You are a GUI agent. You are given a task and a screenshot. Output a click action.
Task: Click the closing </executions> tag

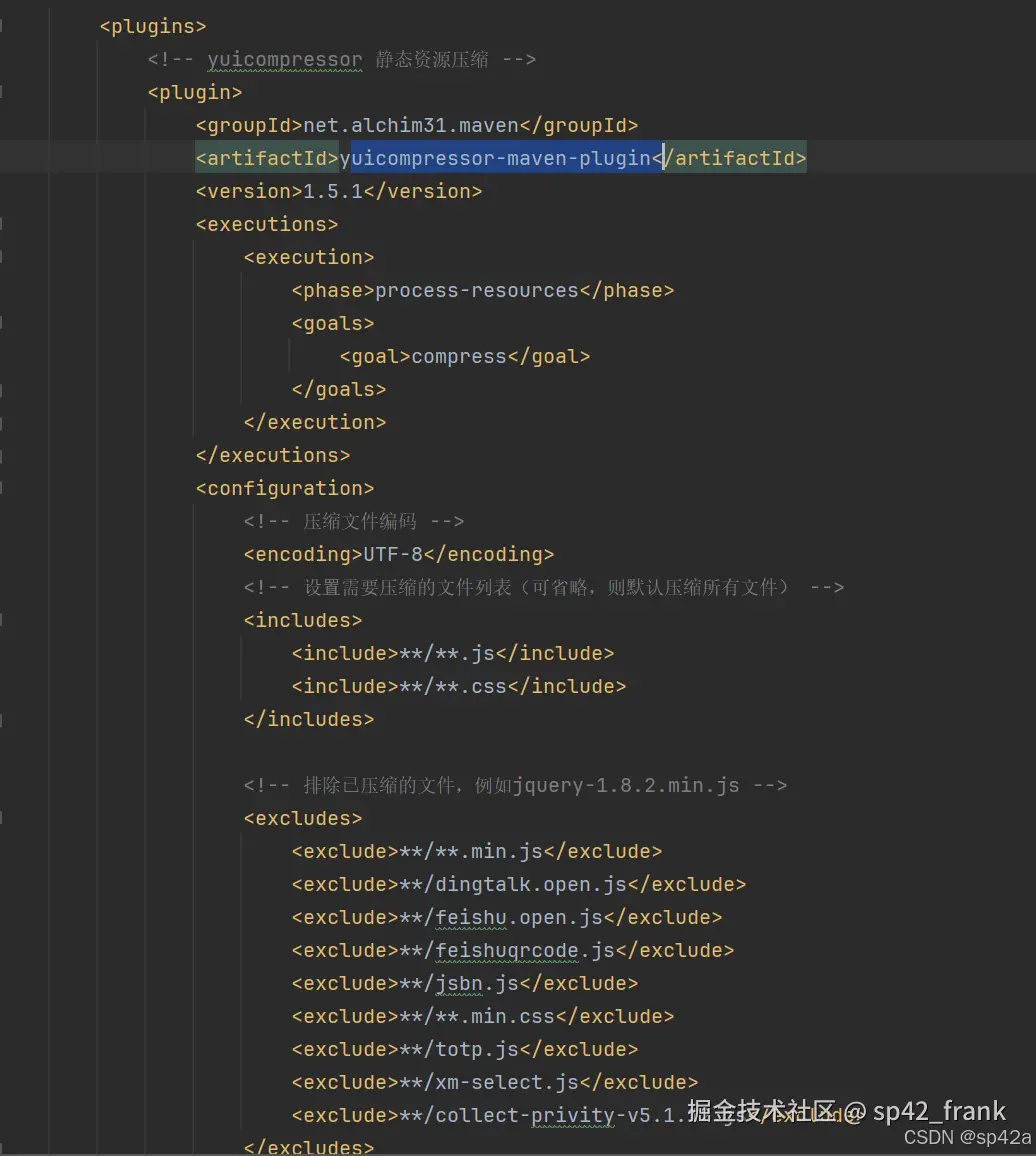pos(273,456)
